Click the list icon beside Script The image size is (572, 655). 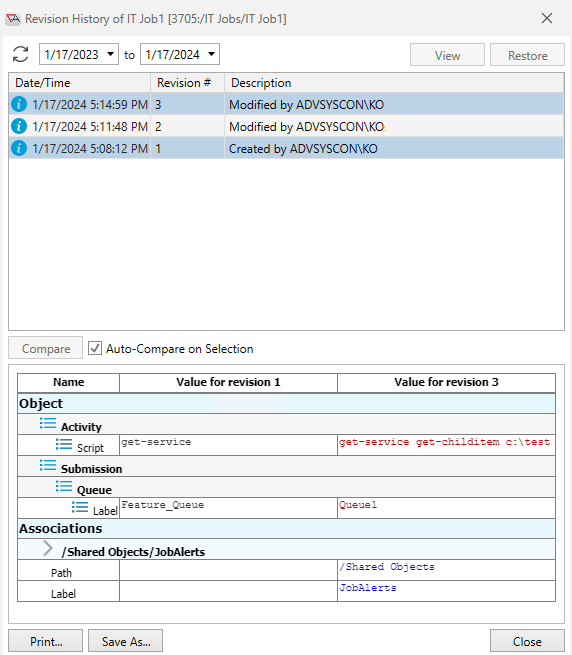click(64, 444)
